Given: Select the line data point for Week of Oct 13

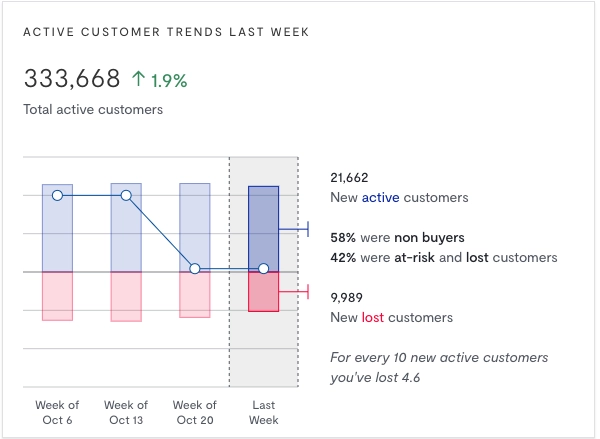Looking at the screenshot, I should tap(126, 195).
